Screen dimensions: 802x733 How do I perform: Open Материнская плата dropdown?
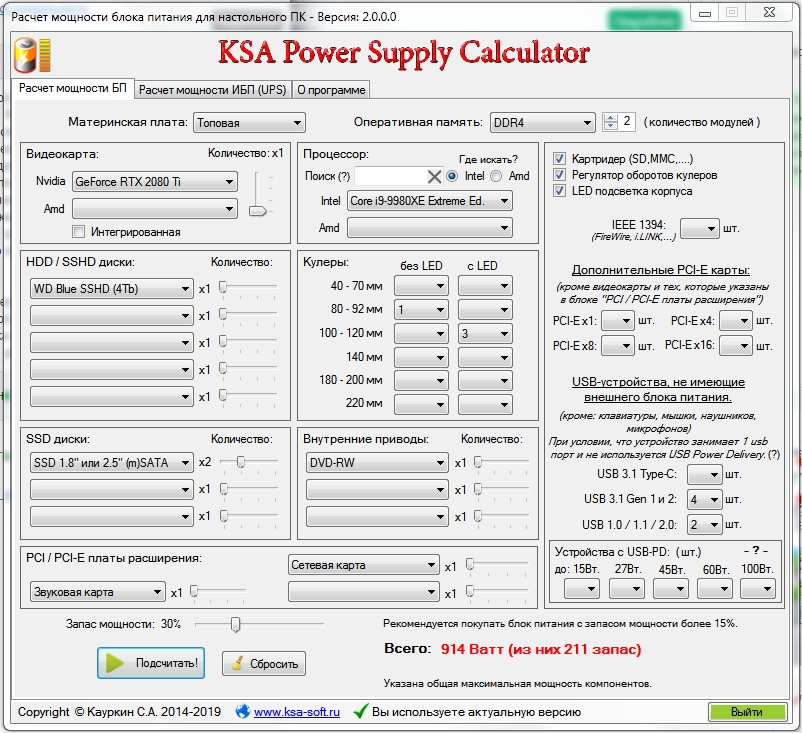pyautogui.click(x=249, y=123)
